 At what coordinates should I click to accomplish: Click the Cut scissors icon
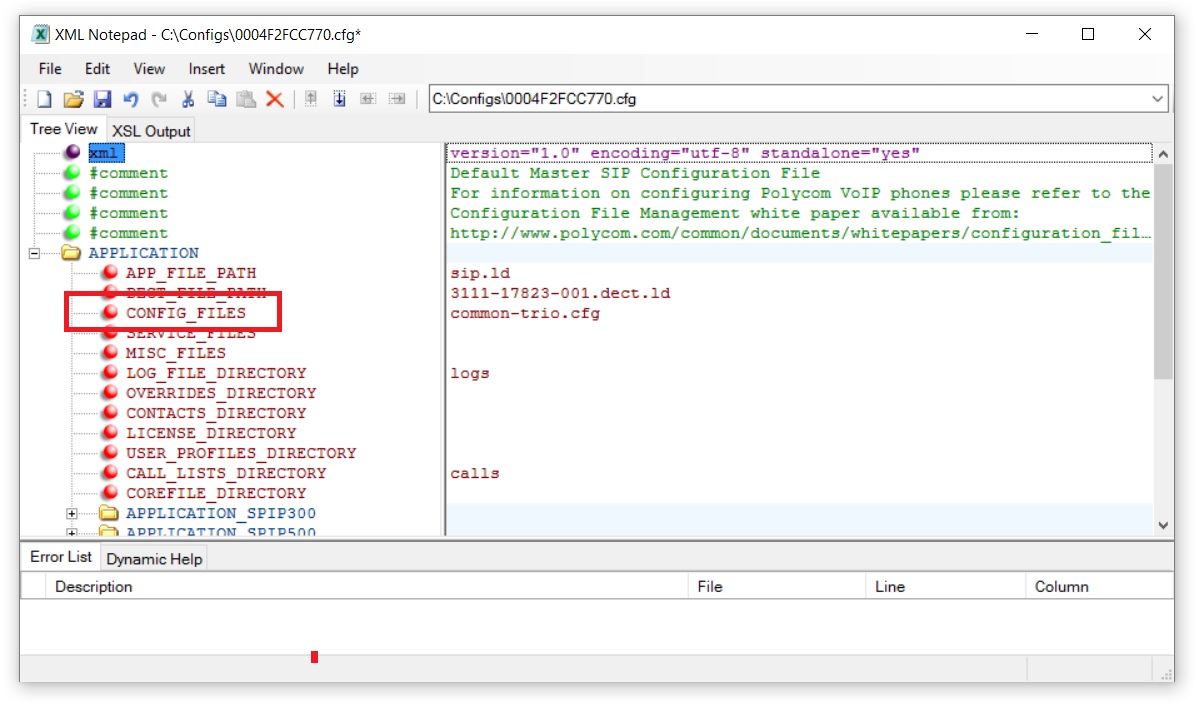(188, 99)
